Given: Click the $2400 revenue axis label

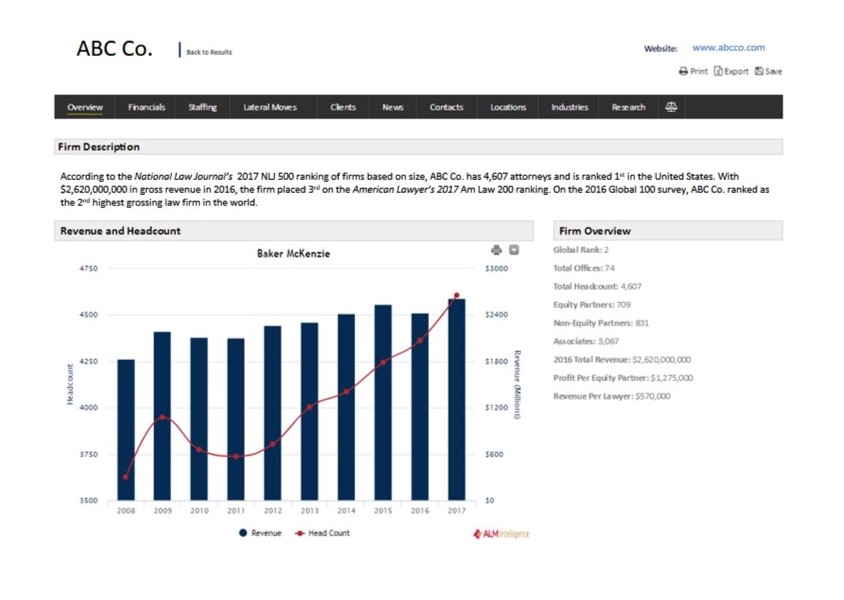Looking at the screenshot, I should 496,314.
